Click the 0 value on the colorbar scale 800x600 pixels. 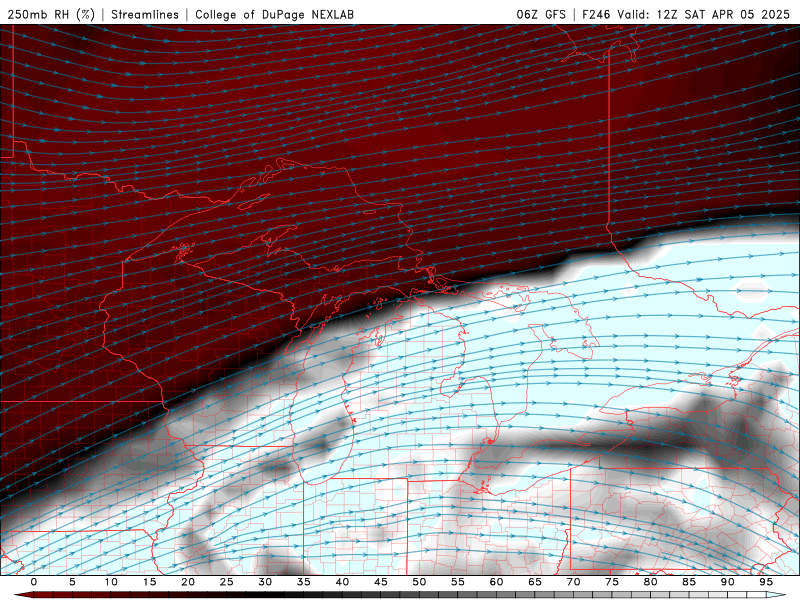pos(34,582)
